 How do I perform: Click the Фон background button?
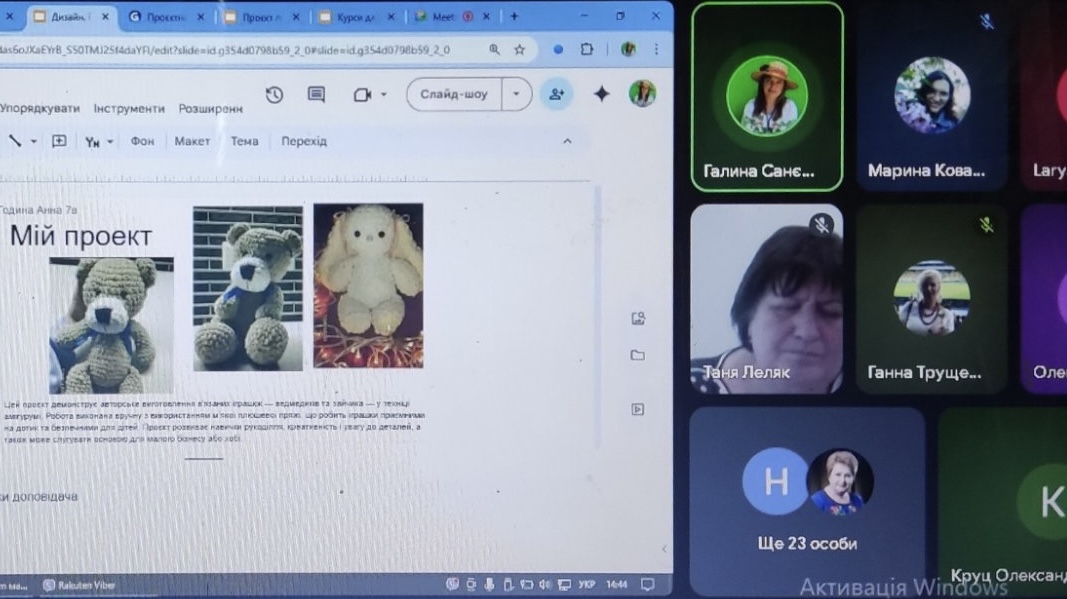click(x=142, y=141)
